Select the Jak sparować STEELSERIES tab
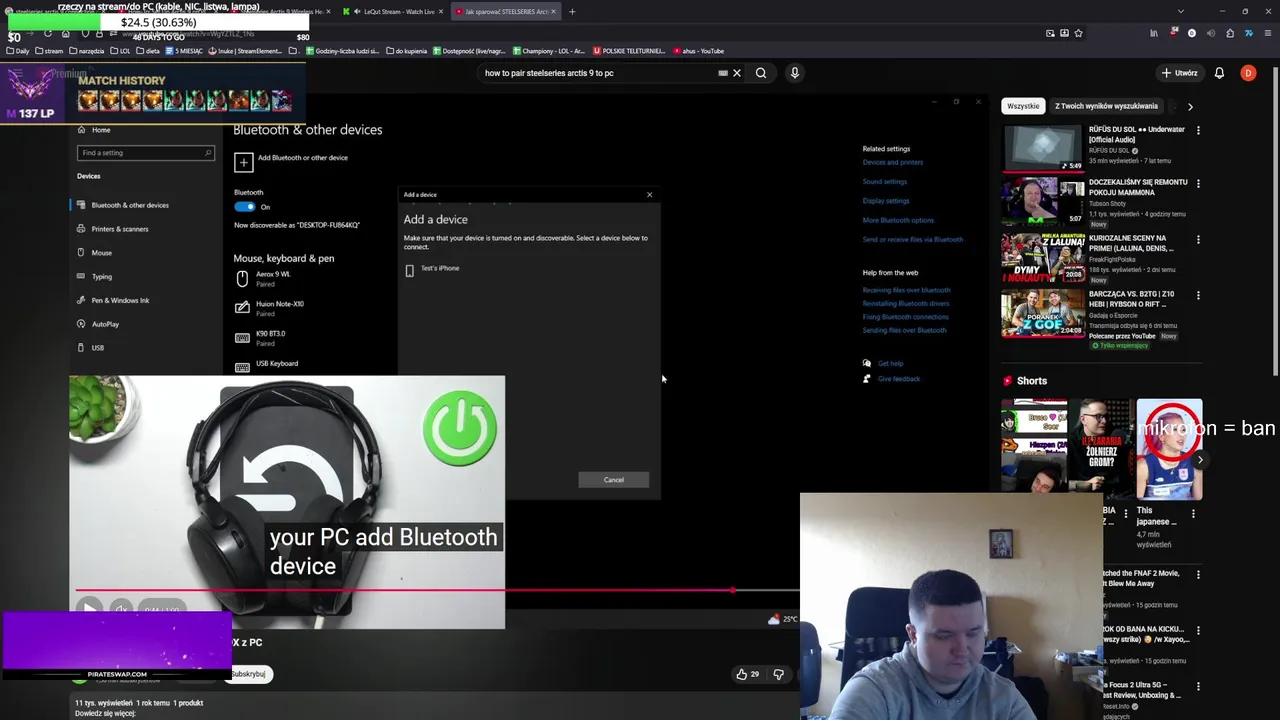 coord(505,12)
